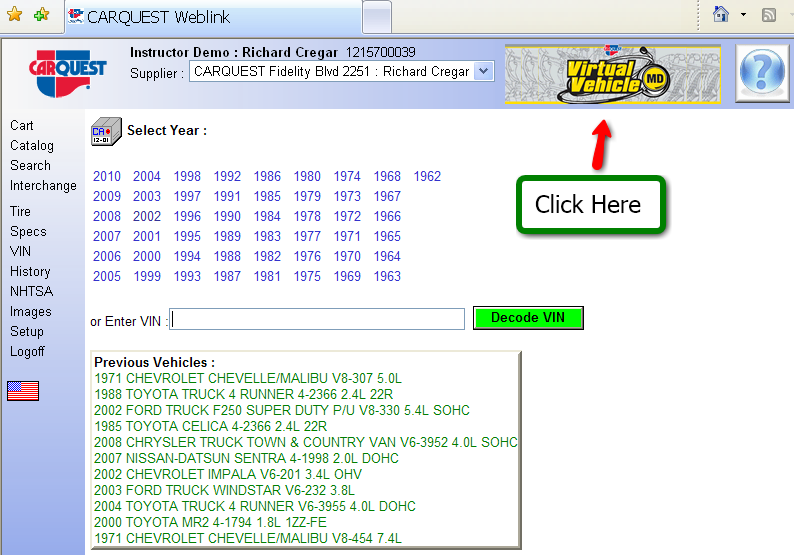Select year 1985
Screen dimensions: 794x555
click(x=267, y=196)
